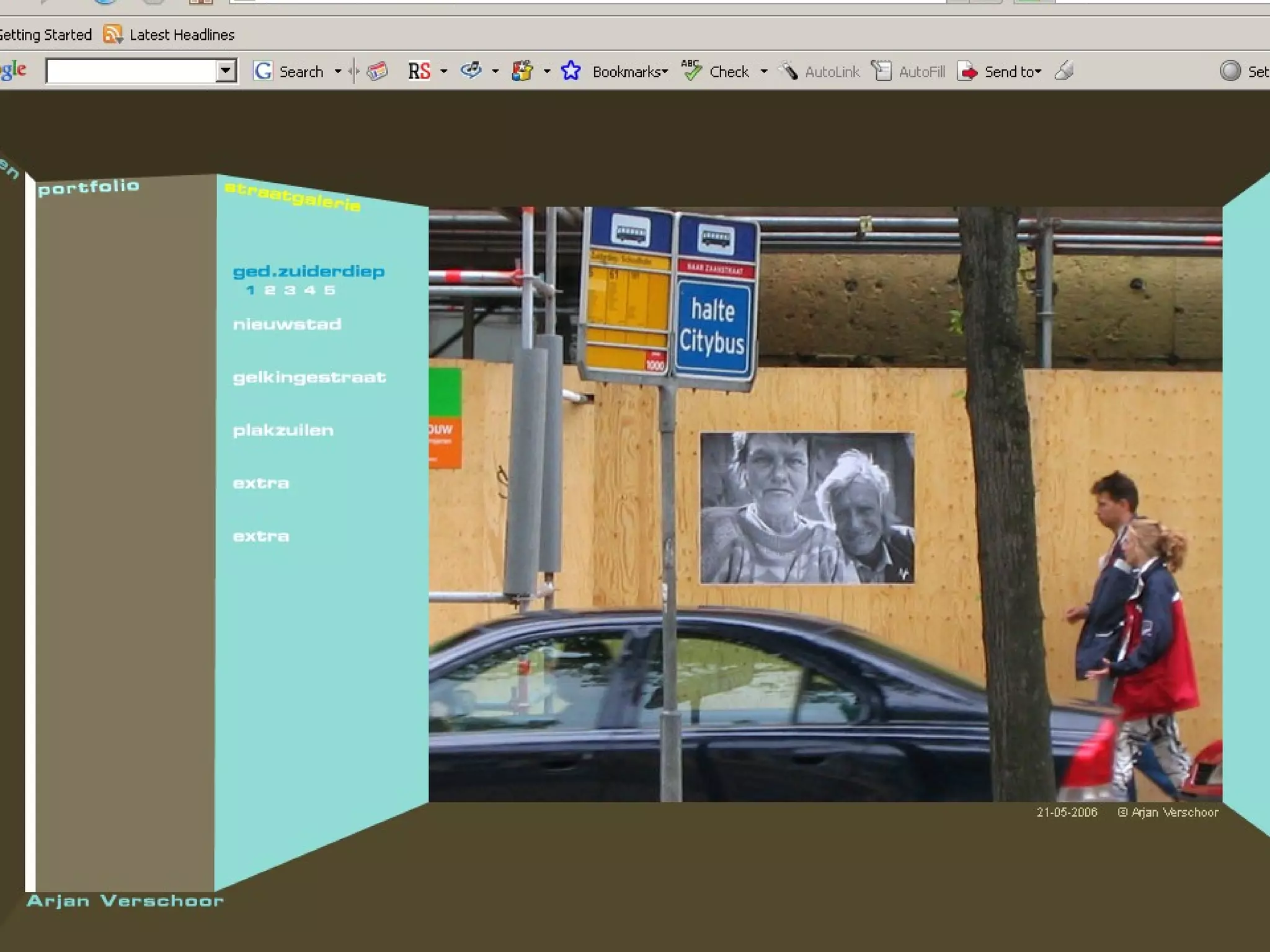Go to page 3 under ged.zuiderdiep
Viewport: 1270px width, 952px height.
(x=290, y=290)
